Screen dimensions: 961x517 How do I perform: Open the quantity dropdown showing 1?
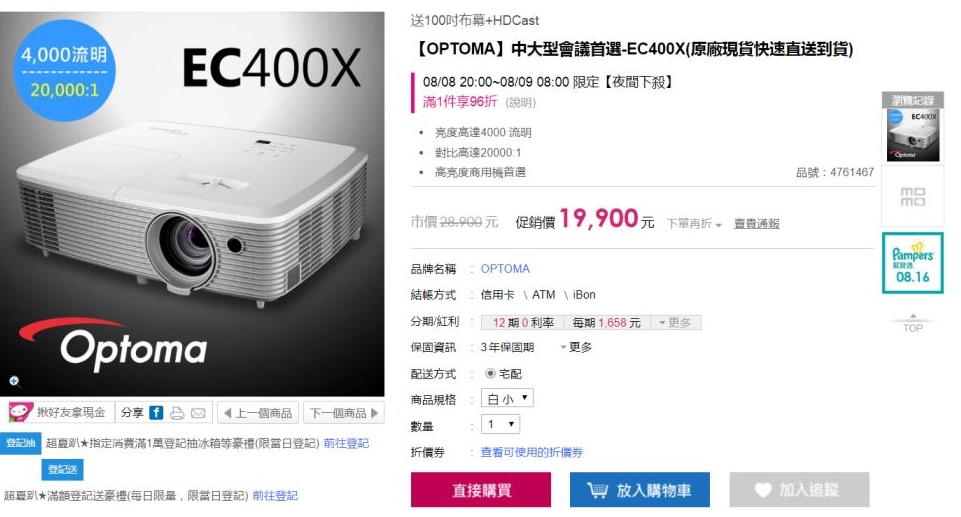coord(501,424)
